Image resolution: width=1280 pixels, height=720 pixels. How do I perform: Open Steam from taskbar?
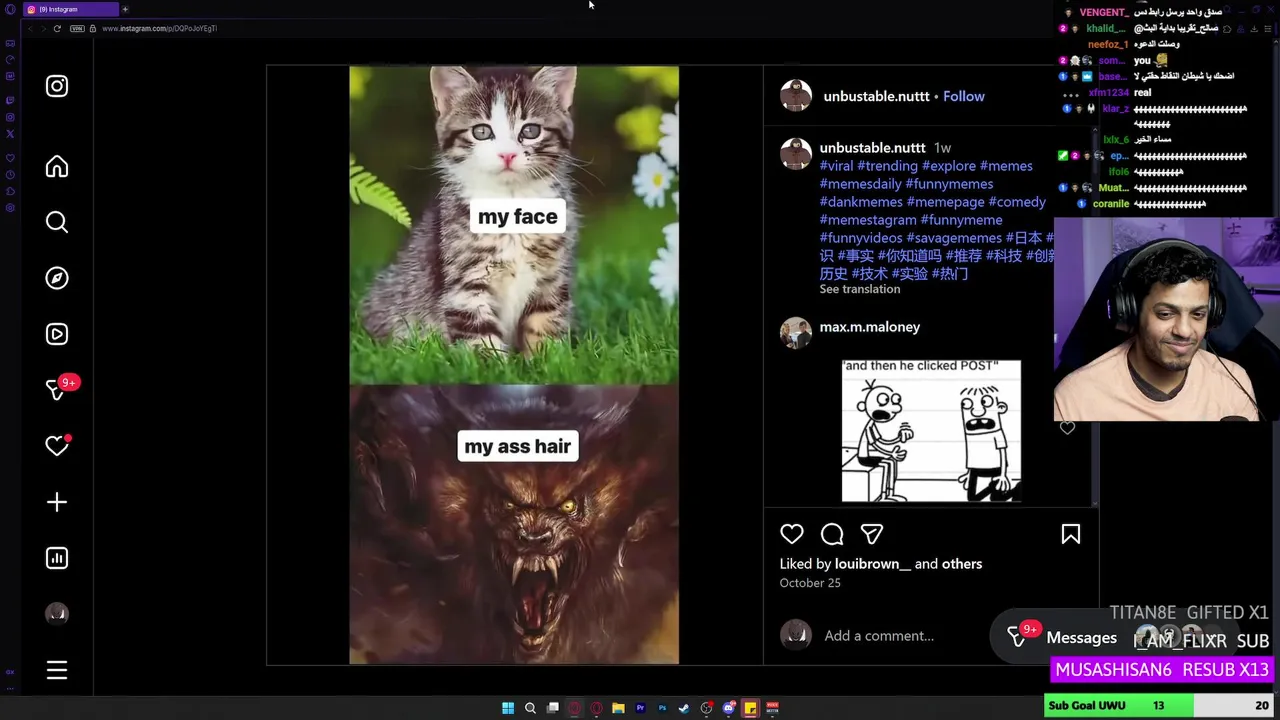(684, 708)
